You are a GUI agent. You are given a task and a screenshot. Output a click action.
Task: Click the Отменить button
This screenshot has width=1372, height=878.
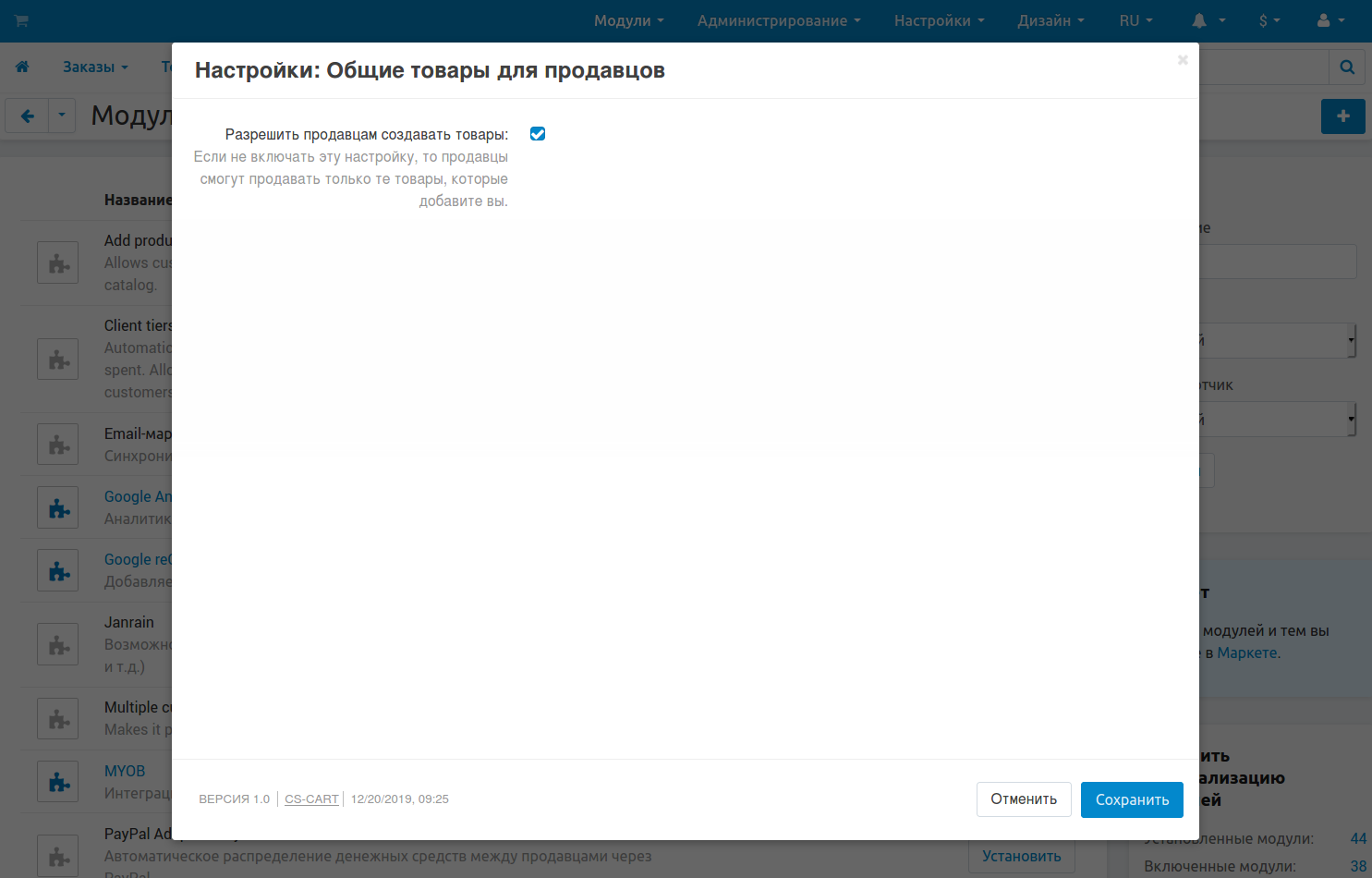(1024, 799)
